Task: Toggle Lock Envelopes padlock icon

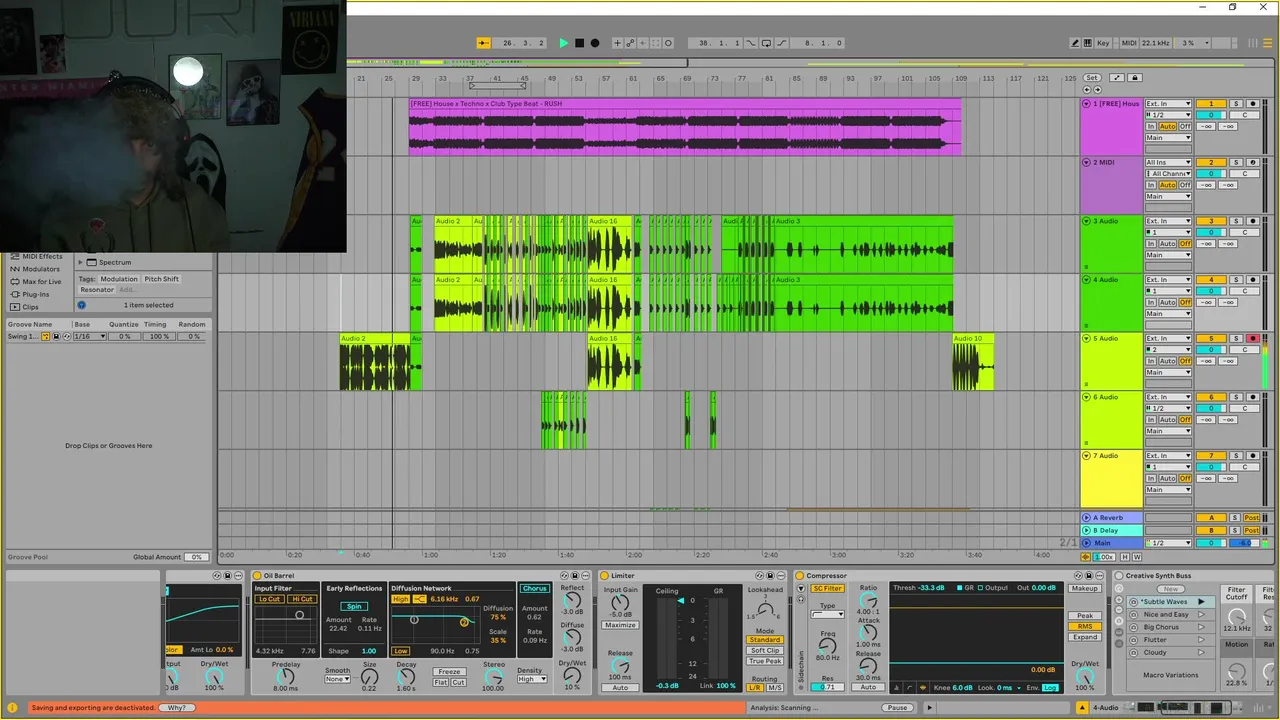Action: [1134, 77]
